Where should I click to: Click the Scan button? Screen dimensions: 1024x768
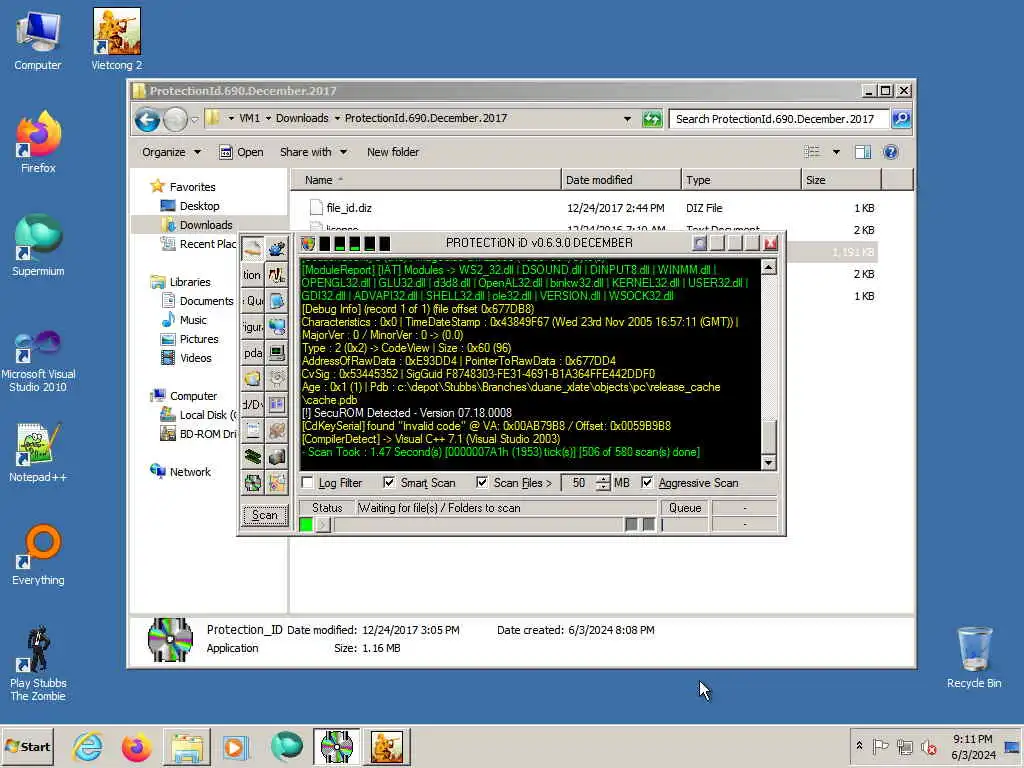[264, 515]
